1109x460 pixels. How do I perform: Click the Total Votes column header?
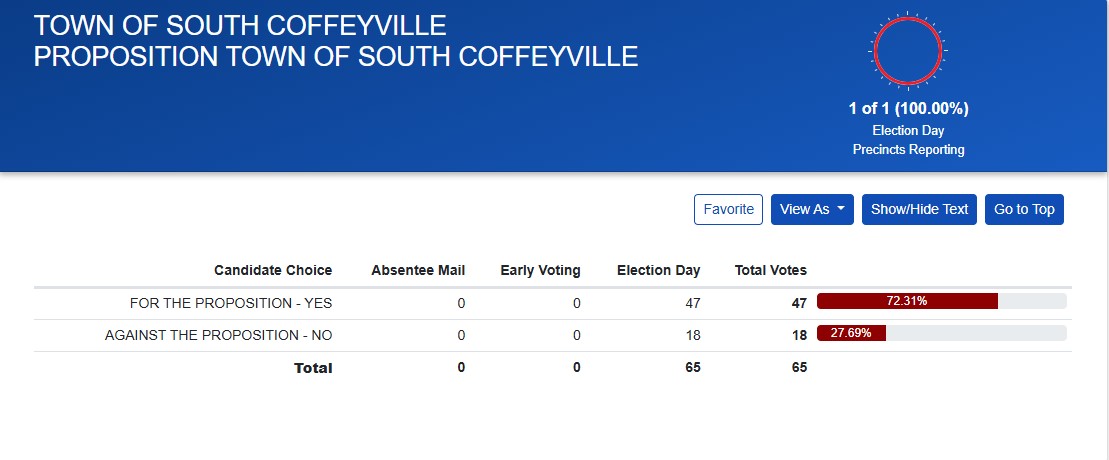(770, 270)
